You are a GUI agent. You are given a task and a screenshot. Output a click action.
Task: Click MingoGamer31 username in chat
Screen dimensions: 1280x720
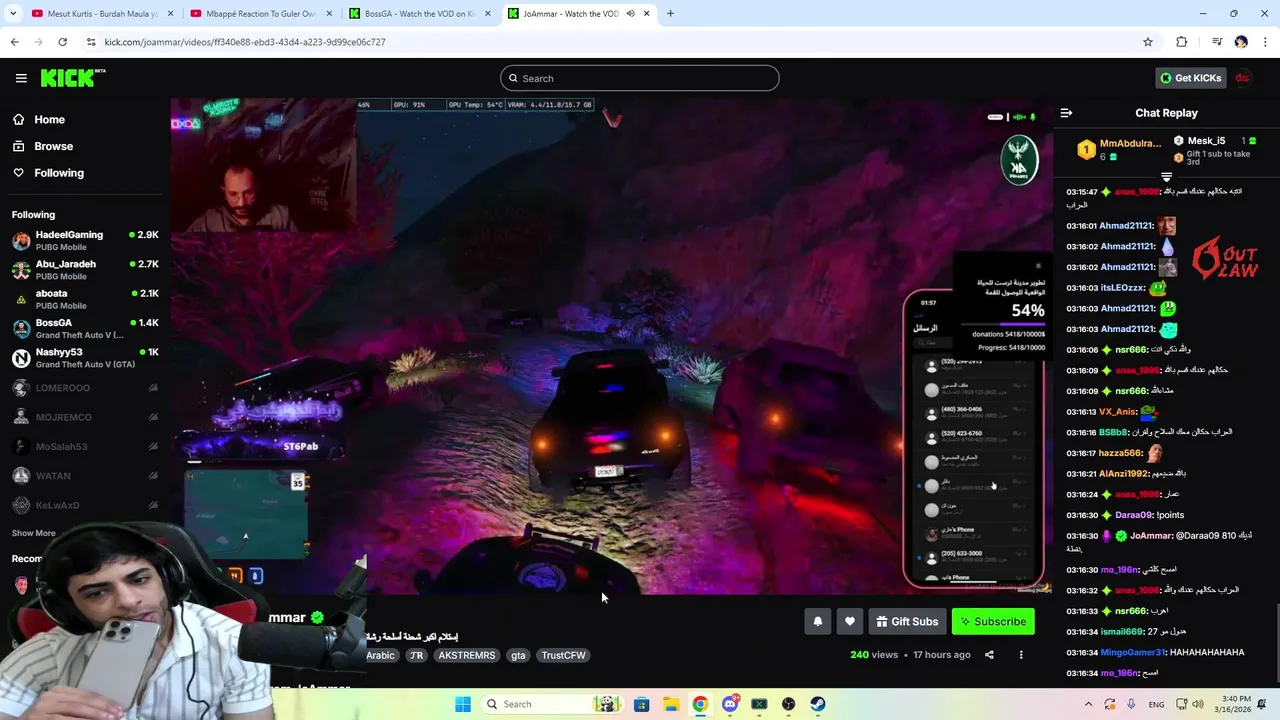coord(1132,652)
